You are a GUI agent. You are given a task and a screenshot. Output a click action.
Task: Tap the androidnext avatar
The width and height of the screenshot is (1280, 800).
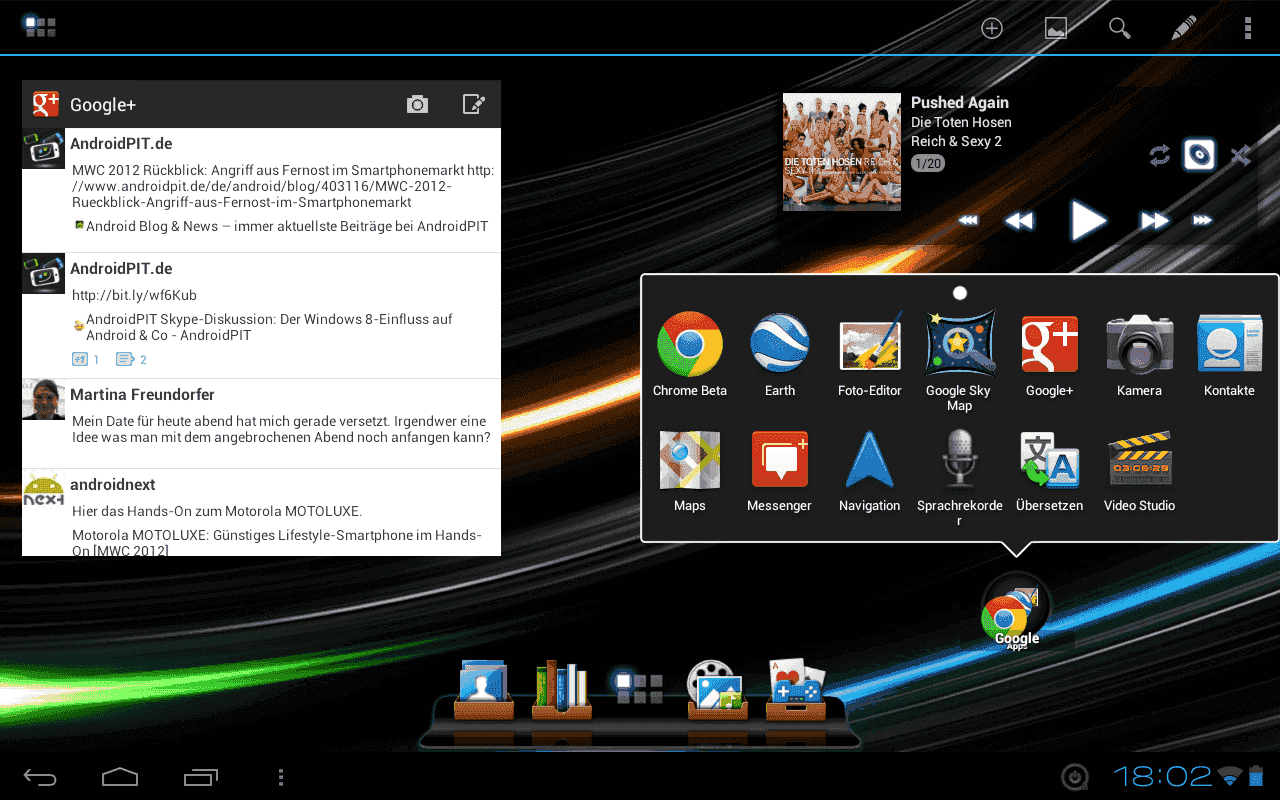pyautogui.click(x=44, y=490)
